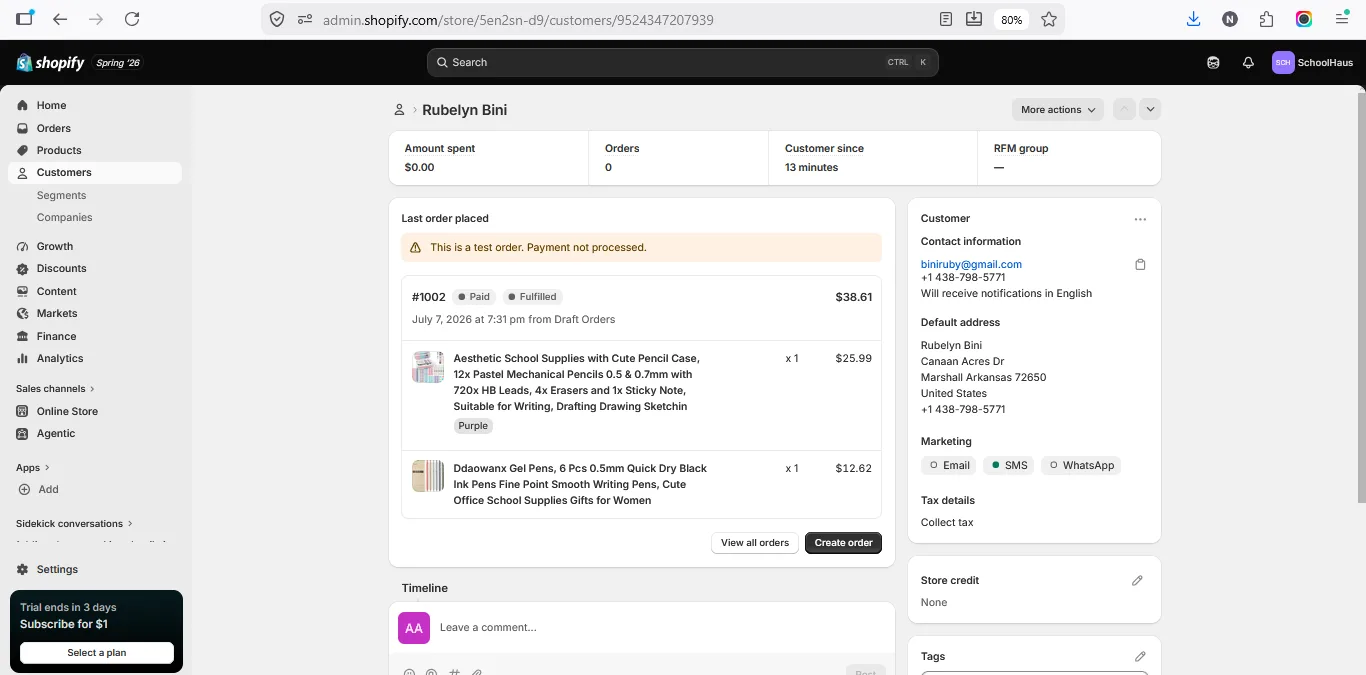Screen dimensions: 1366x675
Task: Toggle WhatsApp marketing subscription badge
Action: tap(1082, 465)
